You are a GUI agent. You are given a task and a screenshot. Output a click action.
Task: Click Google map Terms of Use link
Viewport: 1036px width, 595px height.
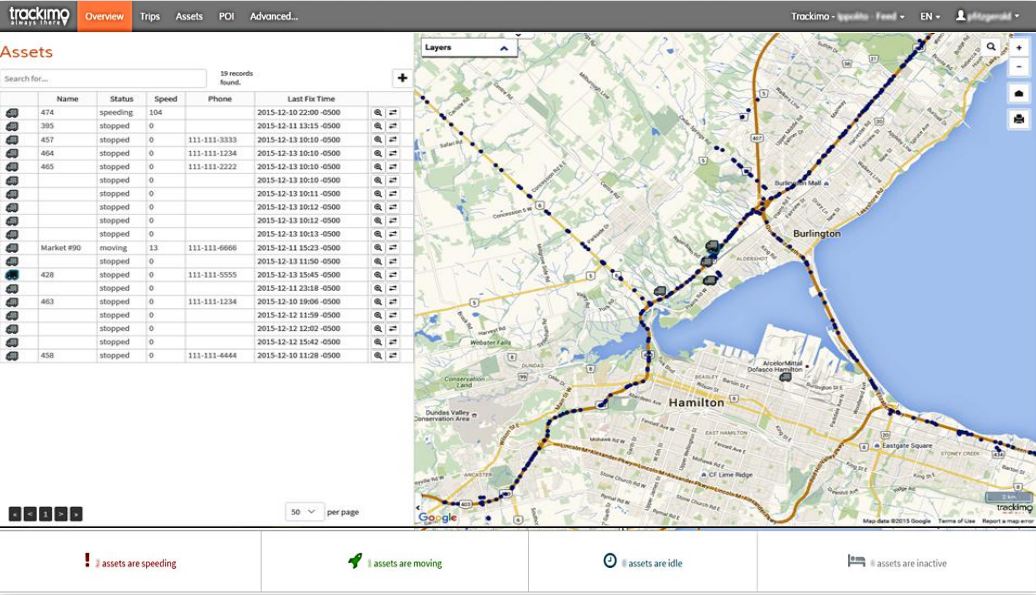click(x=957, y=521)
